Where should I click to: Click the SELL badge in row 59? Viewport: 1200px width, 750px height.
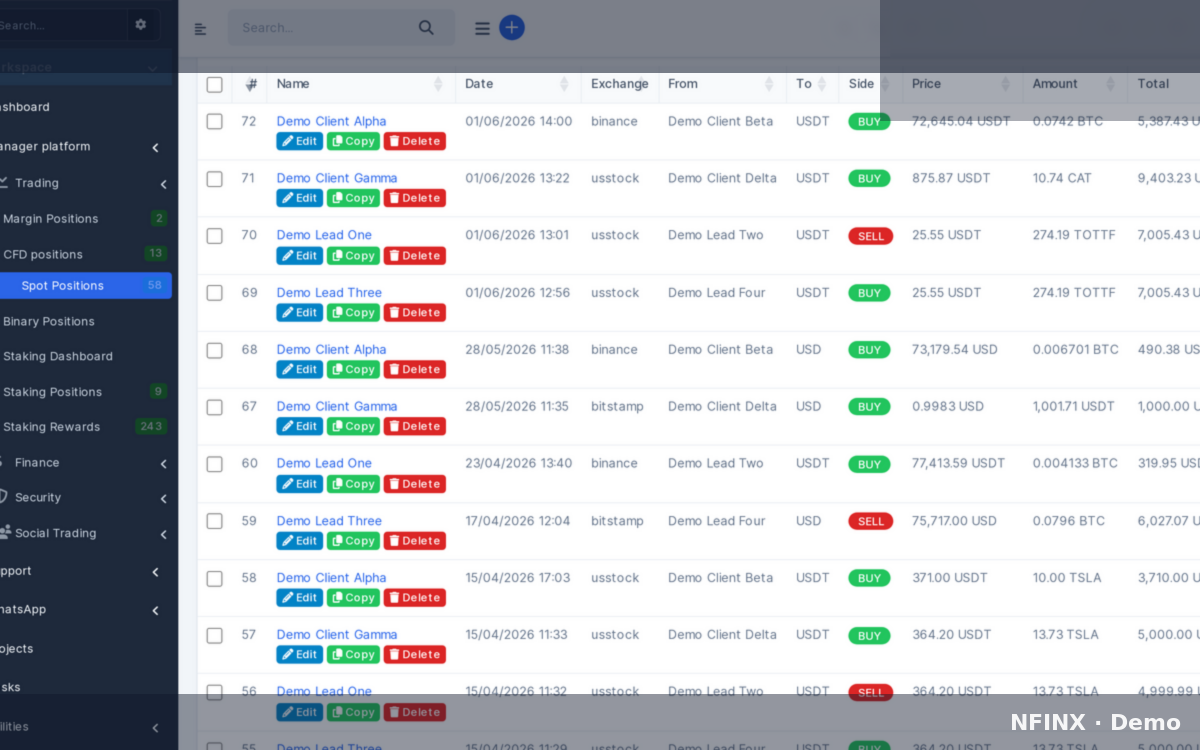870,521
